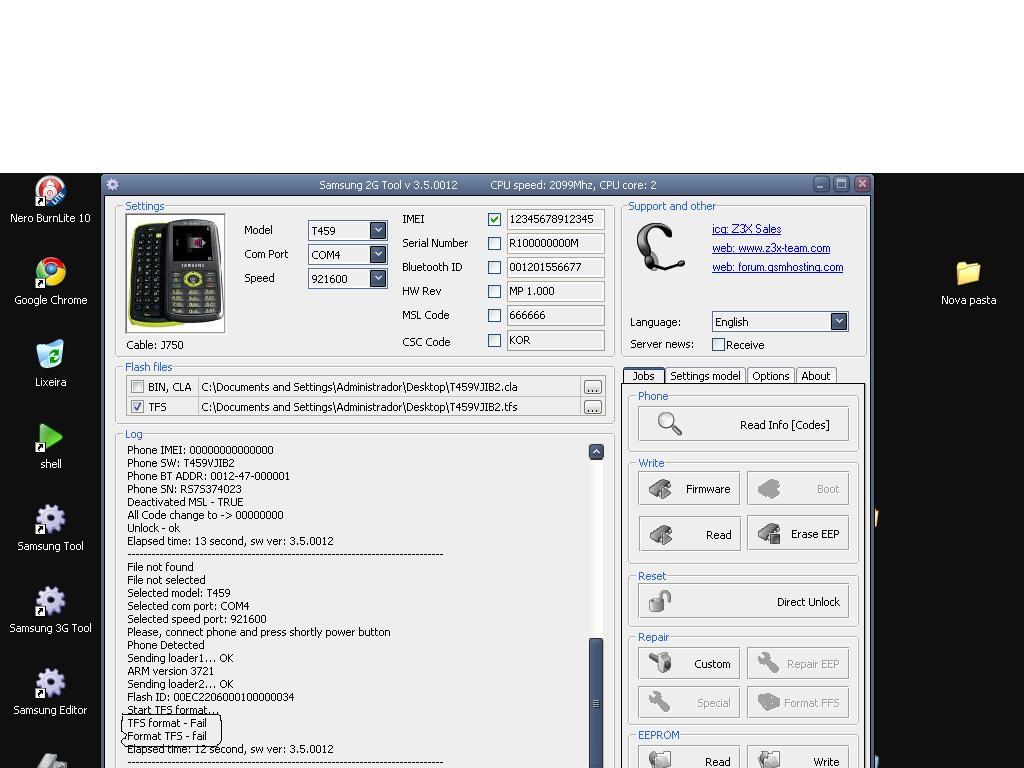The height and width of the screenshot is (768, 1024).
Task: Launch Google Chrome from the desktop
Action: 50,282
